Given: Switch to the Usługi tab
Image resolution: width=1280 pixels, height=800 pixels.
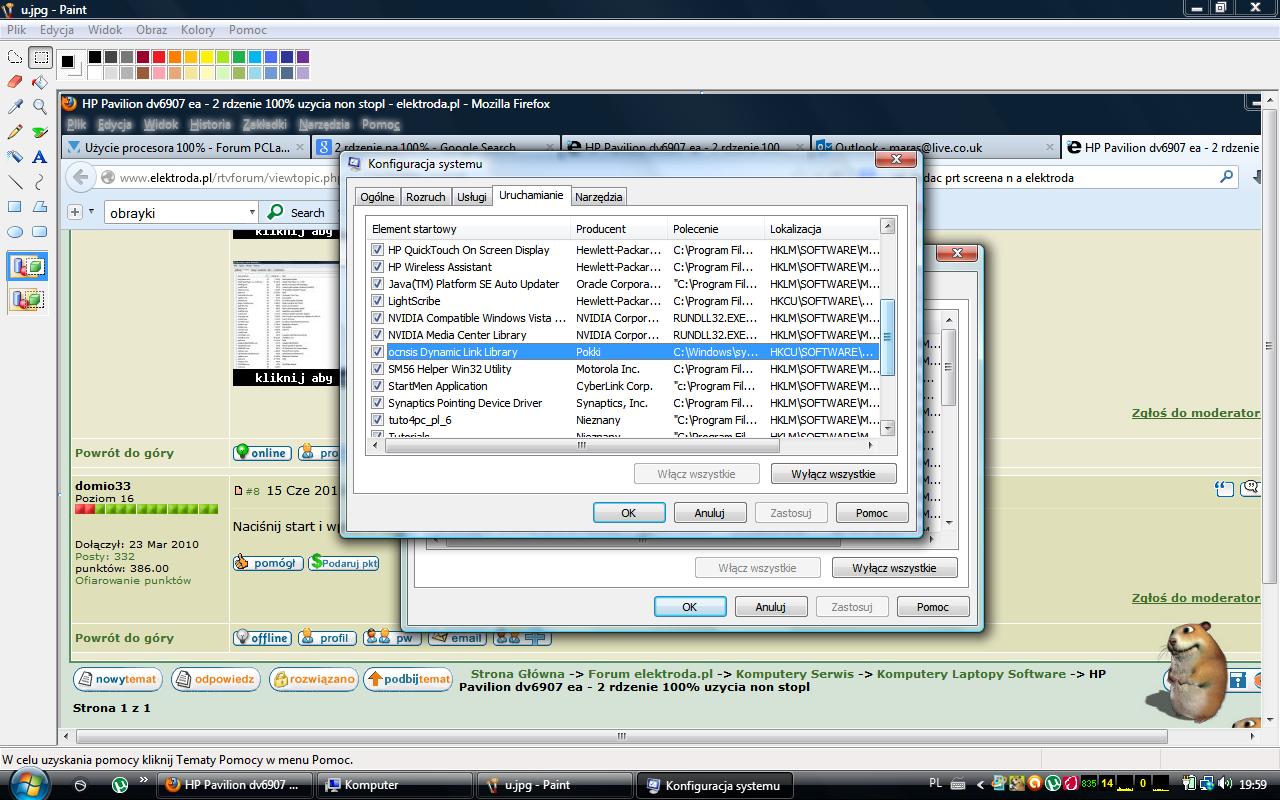Looking at the screenshot, I should point(472,197).
